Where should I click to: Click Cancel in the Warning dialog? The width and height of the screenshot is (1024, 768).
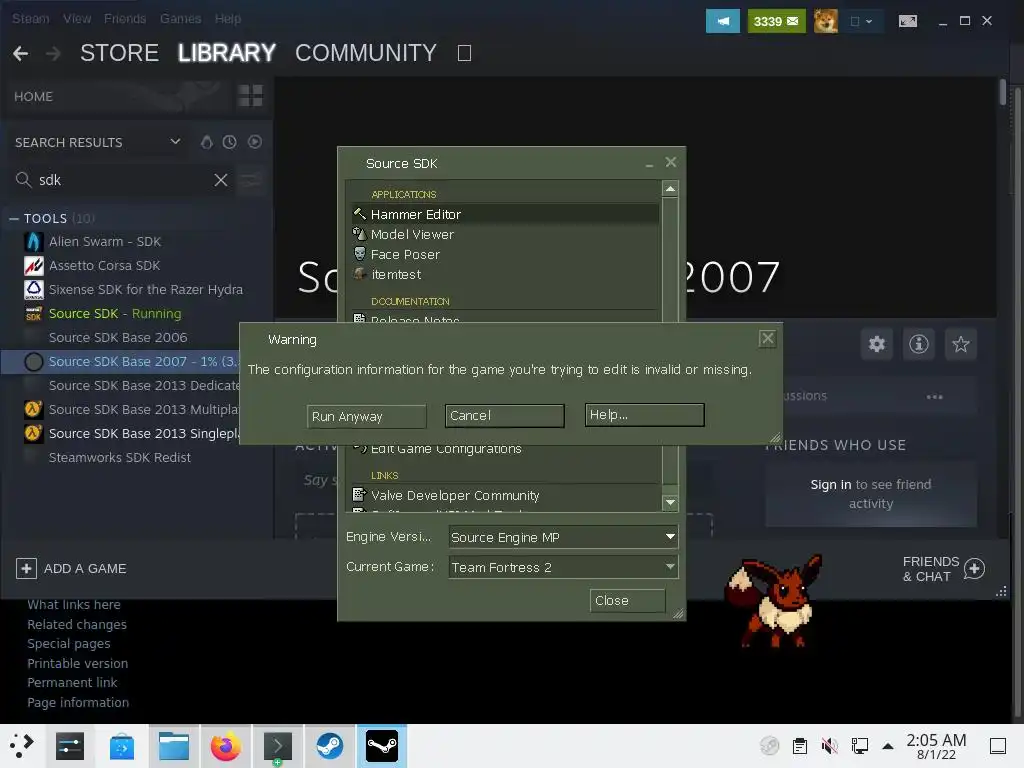pos(505,415)
